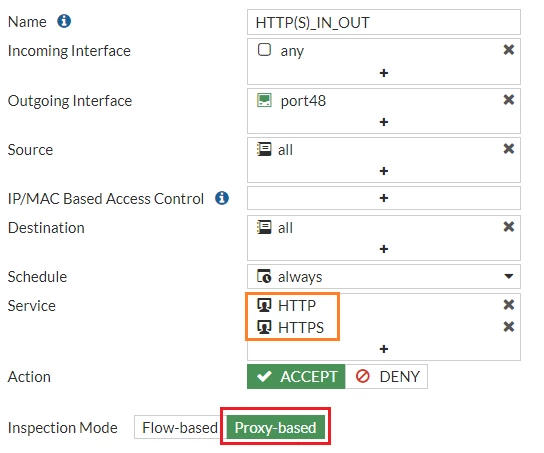Add a Source address with plus
The height and width of the screenshot is (453, 544).
(x=384, y=171)
